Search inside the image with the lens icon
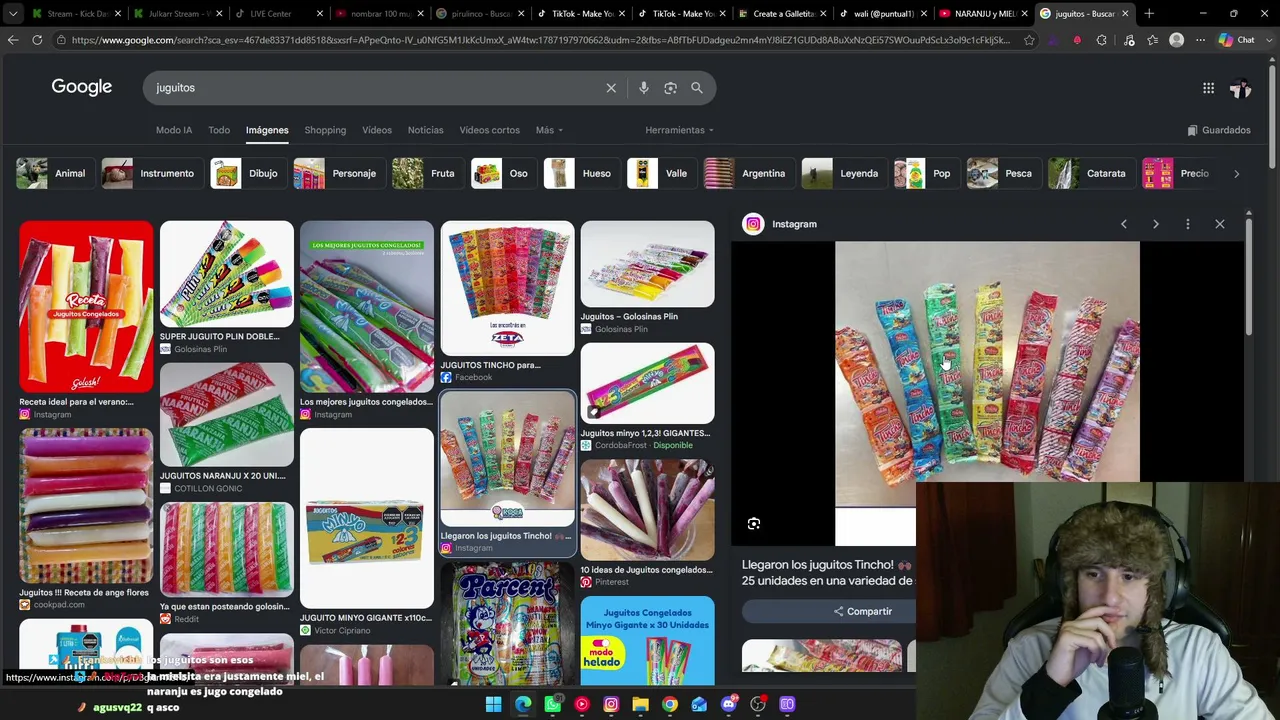 tap(754, 524)
